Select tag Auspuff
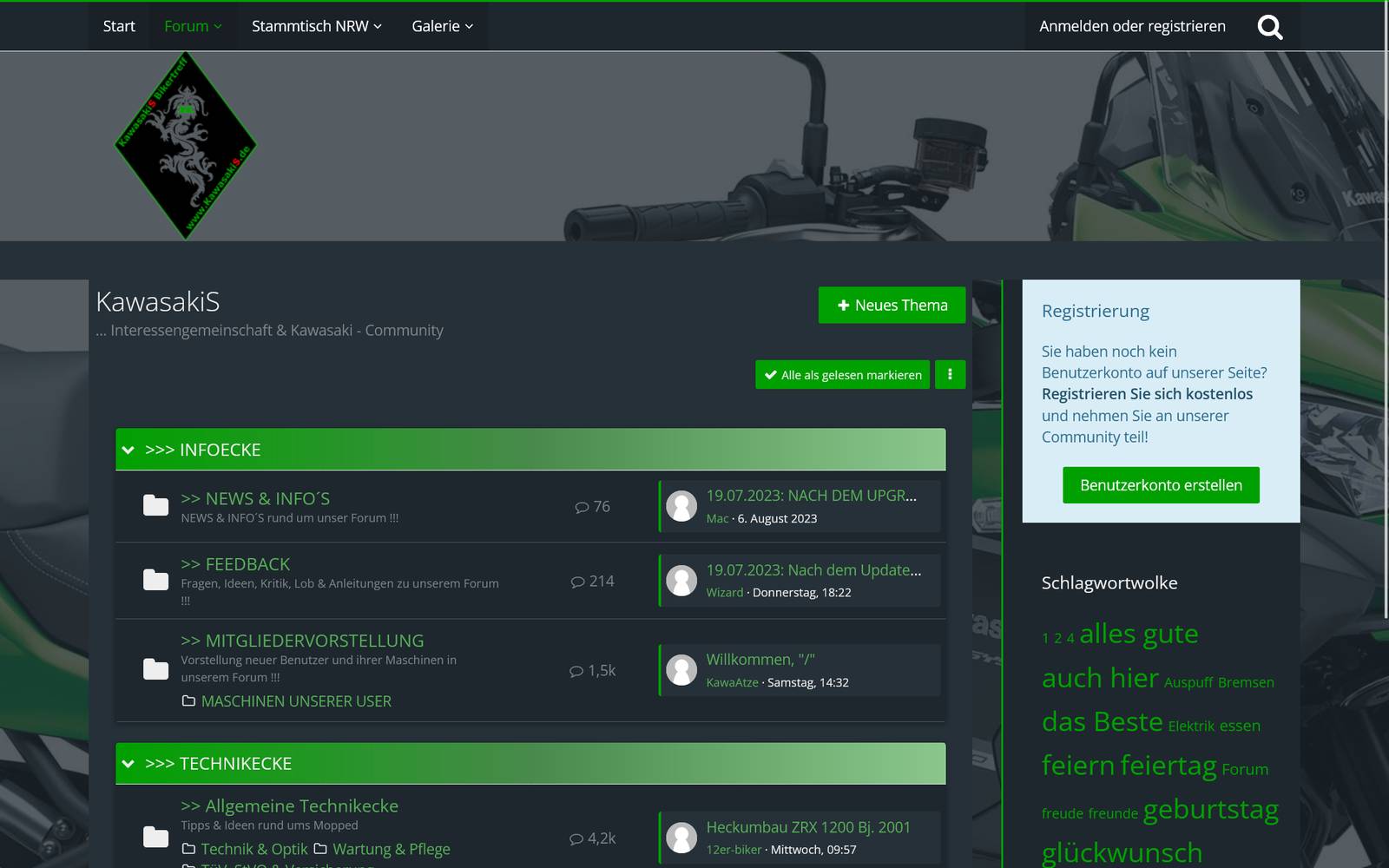Screen dimensions: 1389x868 click(1188, 682)
